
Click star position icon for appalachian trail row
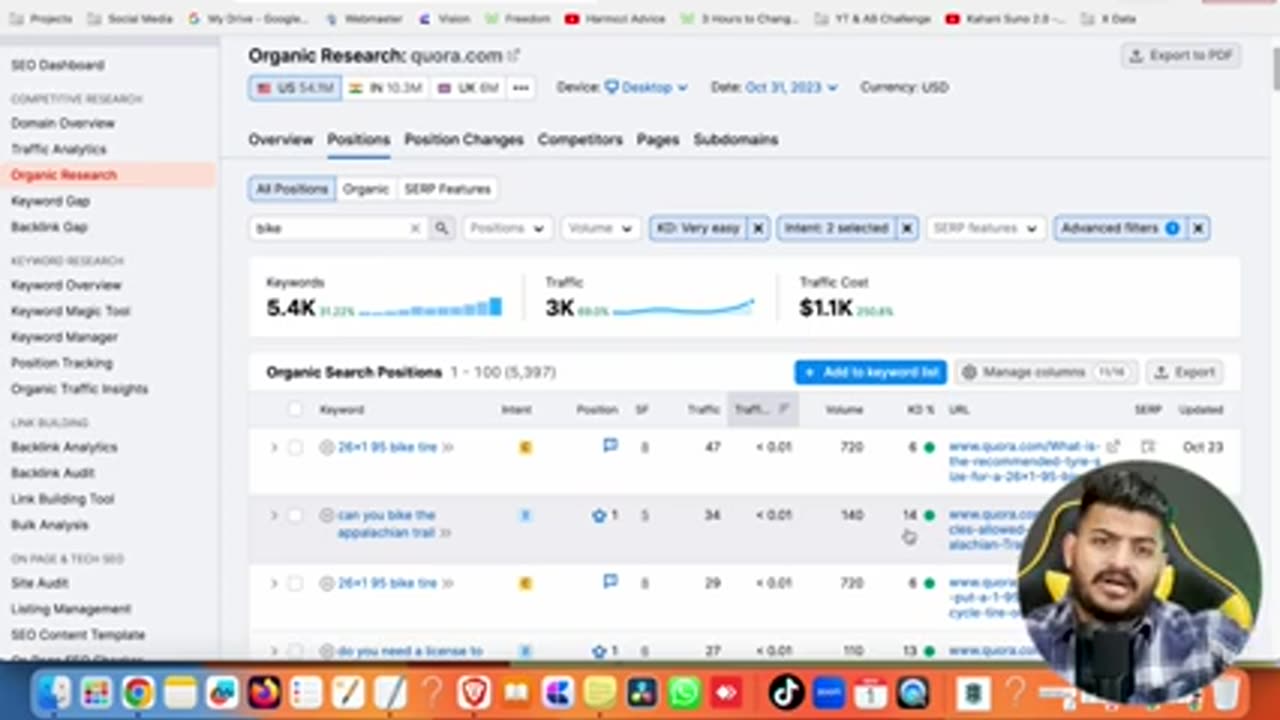click(599, 515)
